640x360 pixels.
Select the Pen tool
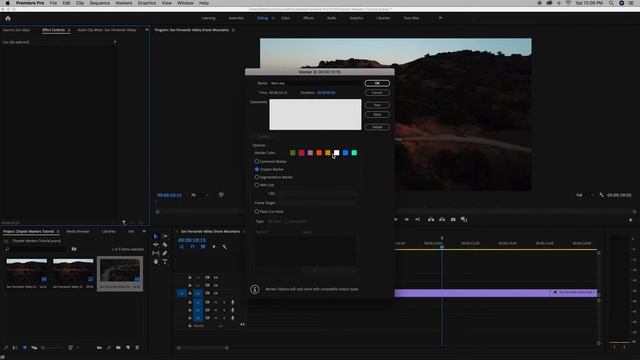165,253
